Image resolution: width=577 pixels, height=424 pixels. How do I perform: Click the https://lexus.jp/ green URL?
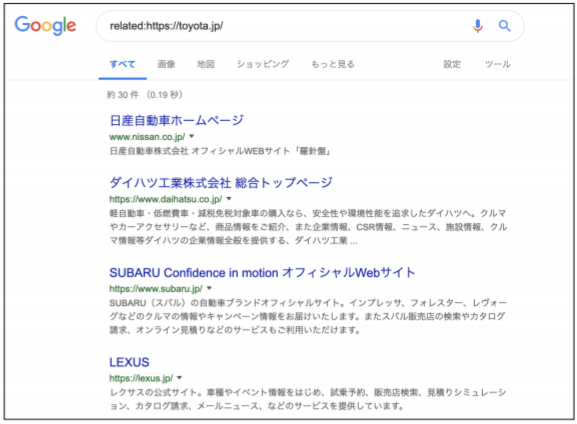coord(141,378)
